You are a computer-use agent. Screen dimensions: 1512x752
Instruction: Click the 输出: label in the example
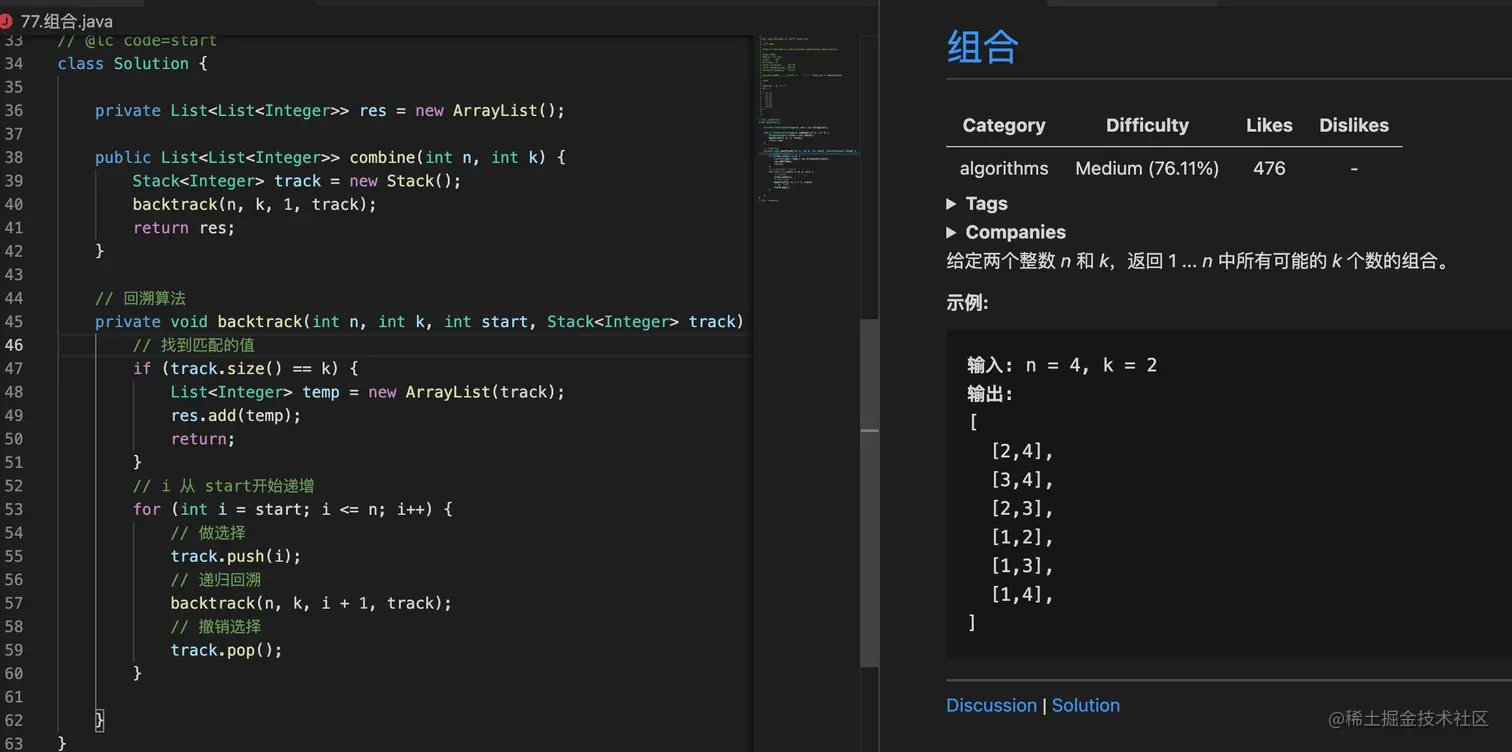(x=990, y=394)
